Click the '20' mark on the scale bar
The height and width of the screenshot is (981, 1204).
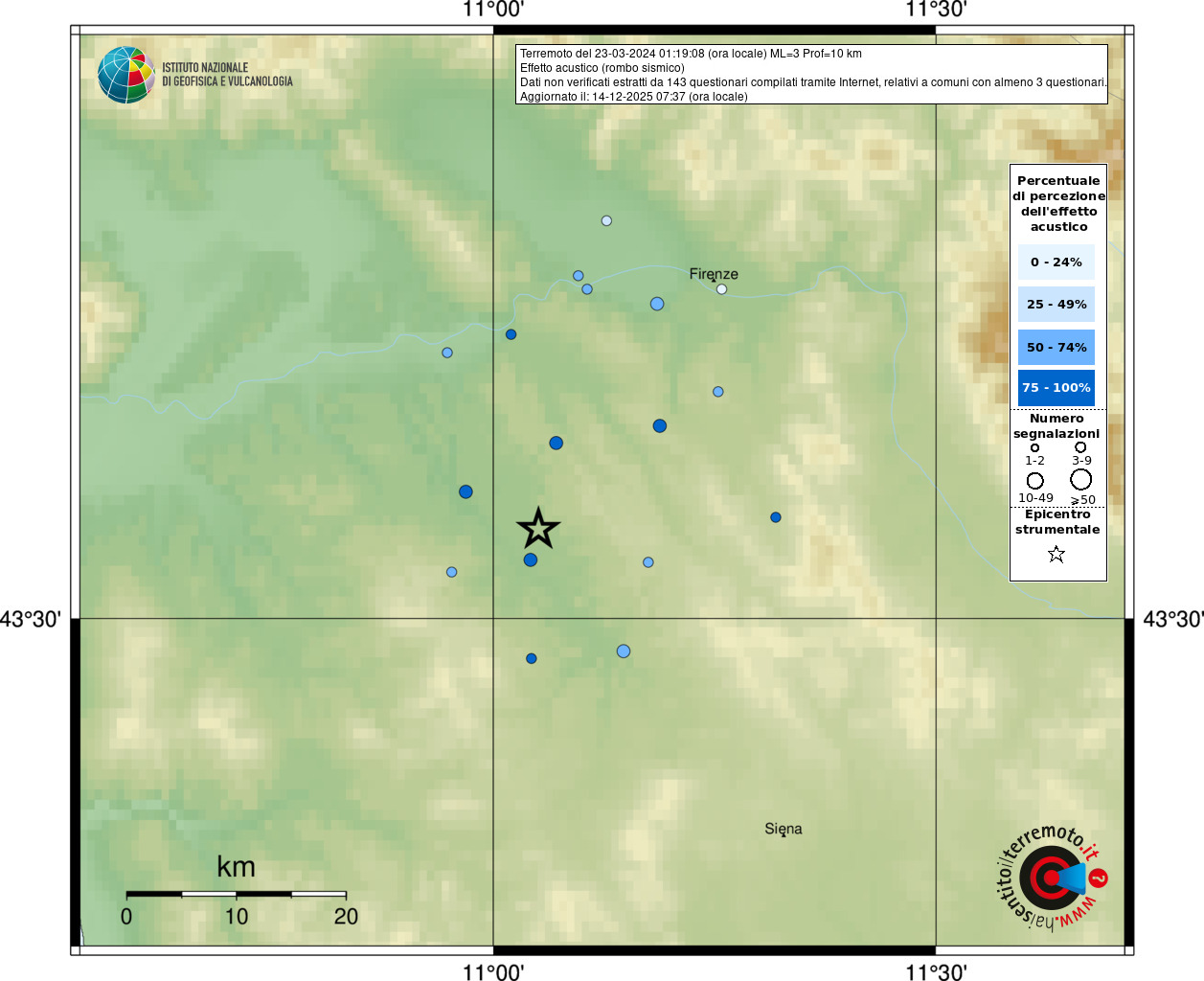(346, 917)
